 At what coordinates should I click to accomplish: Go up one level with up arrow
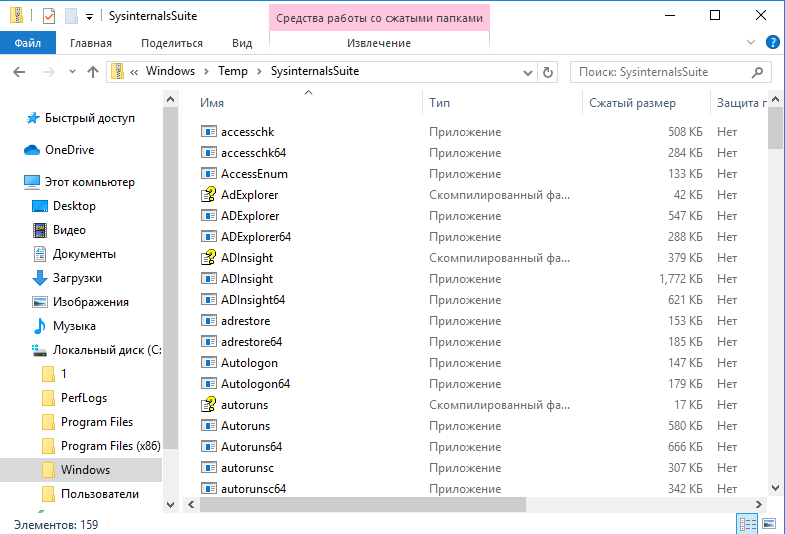(93, 72)
